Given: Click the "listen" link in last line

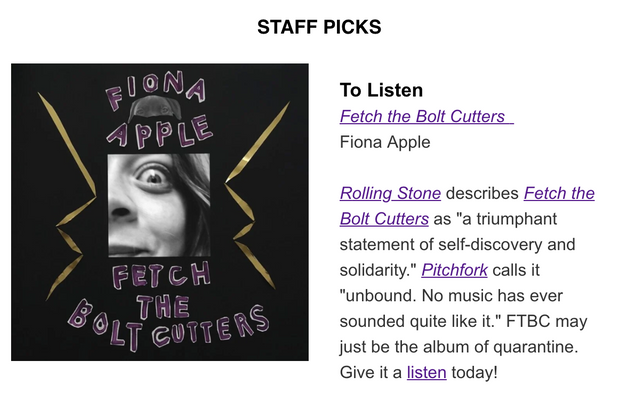Looking at the screenshot, I should click(424, 373).
